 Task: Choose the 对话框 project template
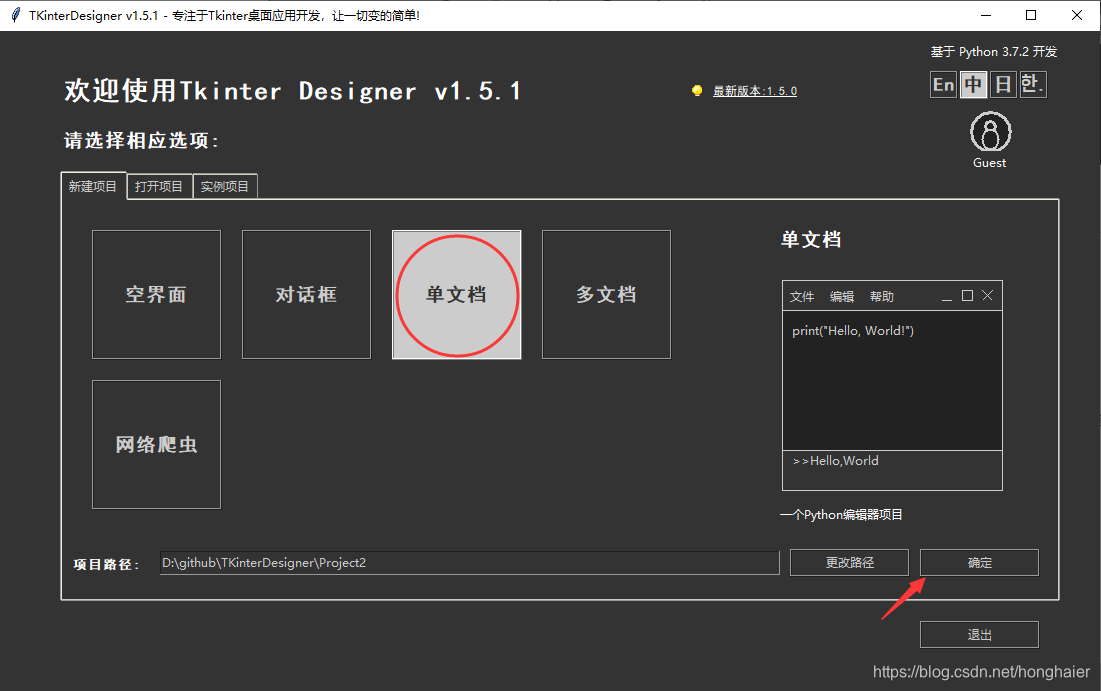306,294
